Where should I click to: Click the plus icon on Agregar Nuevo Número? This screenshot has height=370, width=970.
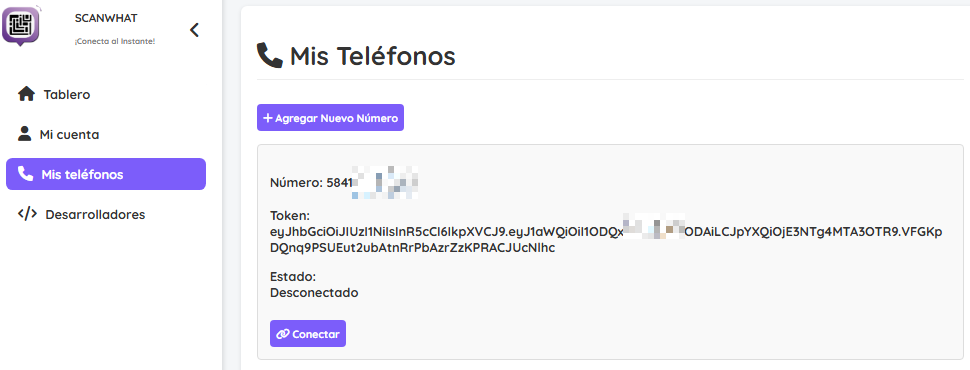(x=268, y=118)
